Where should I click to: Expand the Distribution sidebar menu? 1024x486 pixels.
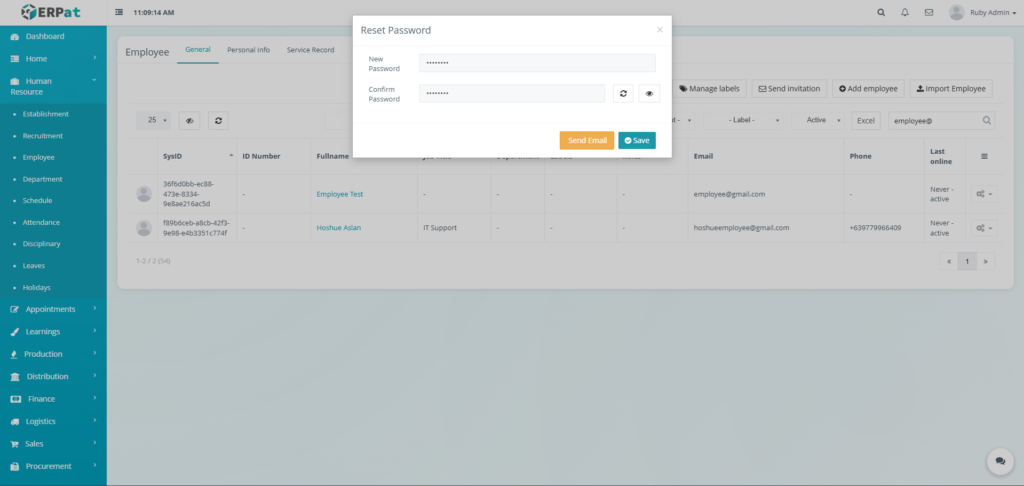coord(54,376)
